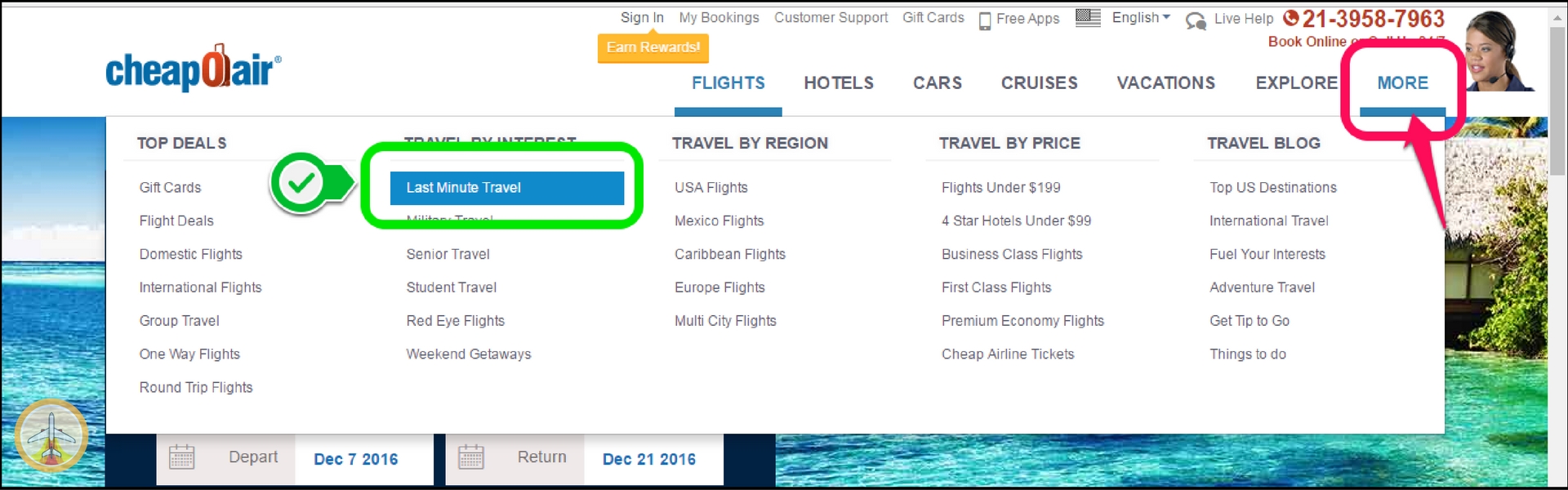Click the page's vertical scrollbar thumb
Image resolution: width=1568 pixels, height=490 pixels.
point(1557,98)
